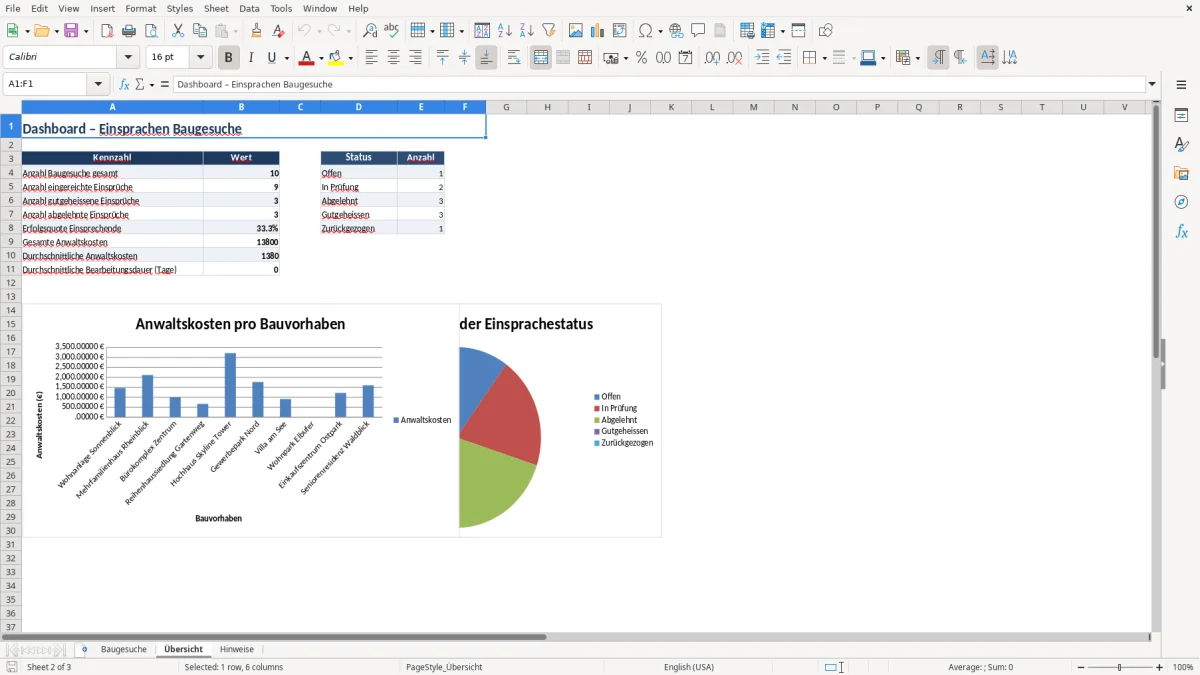Click Sort Descending icon

tap(526, 31)
